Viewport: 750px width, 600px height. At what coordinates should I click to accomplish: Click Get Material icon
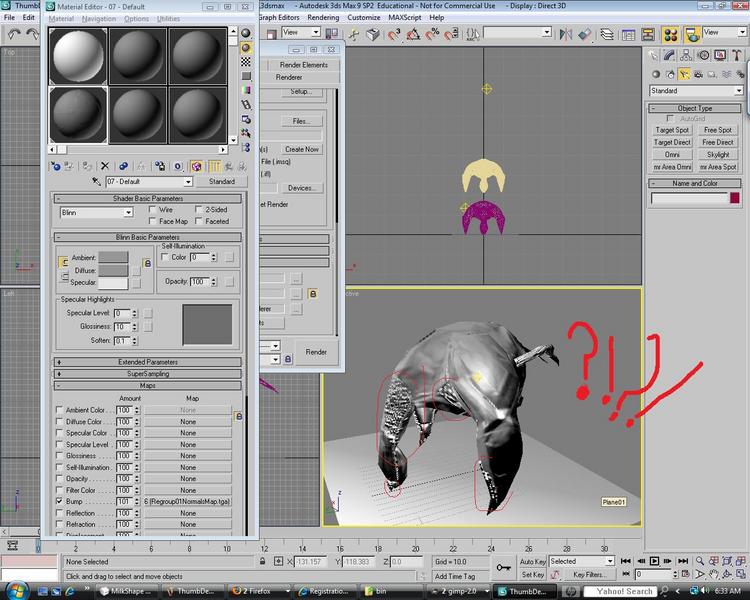pos(55,167)
